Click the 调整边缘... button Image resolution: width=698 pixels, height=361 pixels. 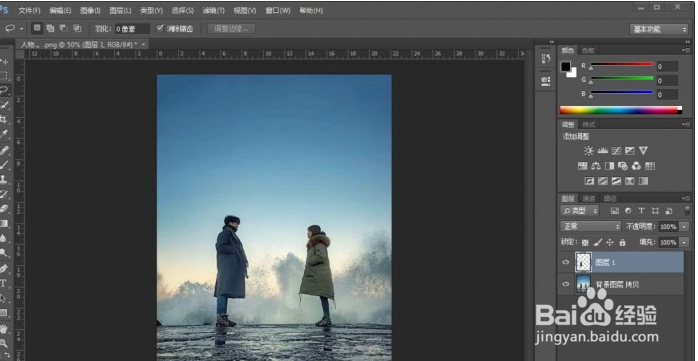tap(231, 28)
